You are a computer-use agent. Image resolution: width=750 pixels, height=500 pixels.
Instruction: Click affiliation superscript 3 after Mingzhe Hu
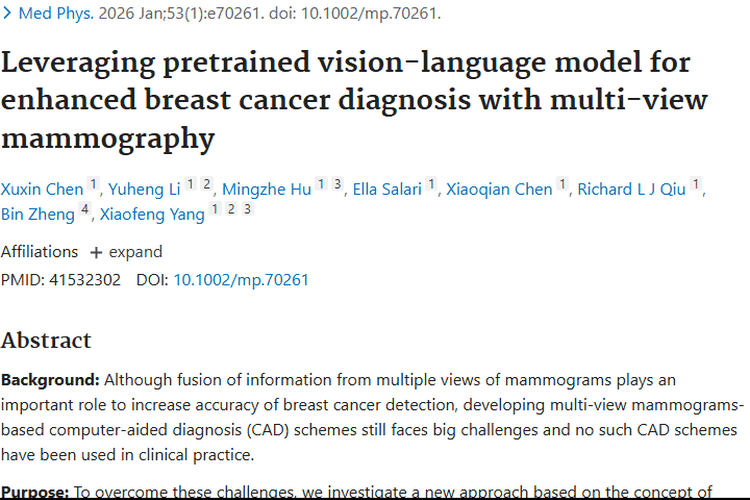(337, 185)
